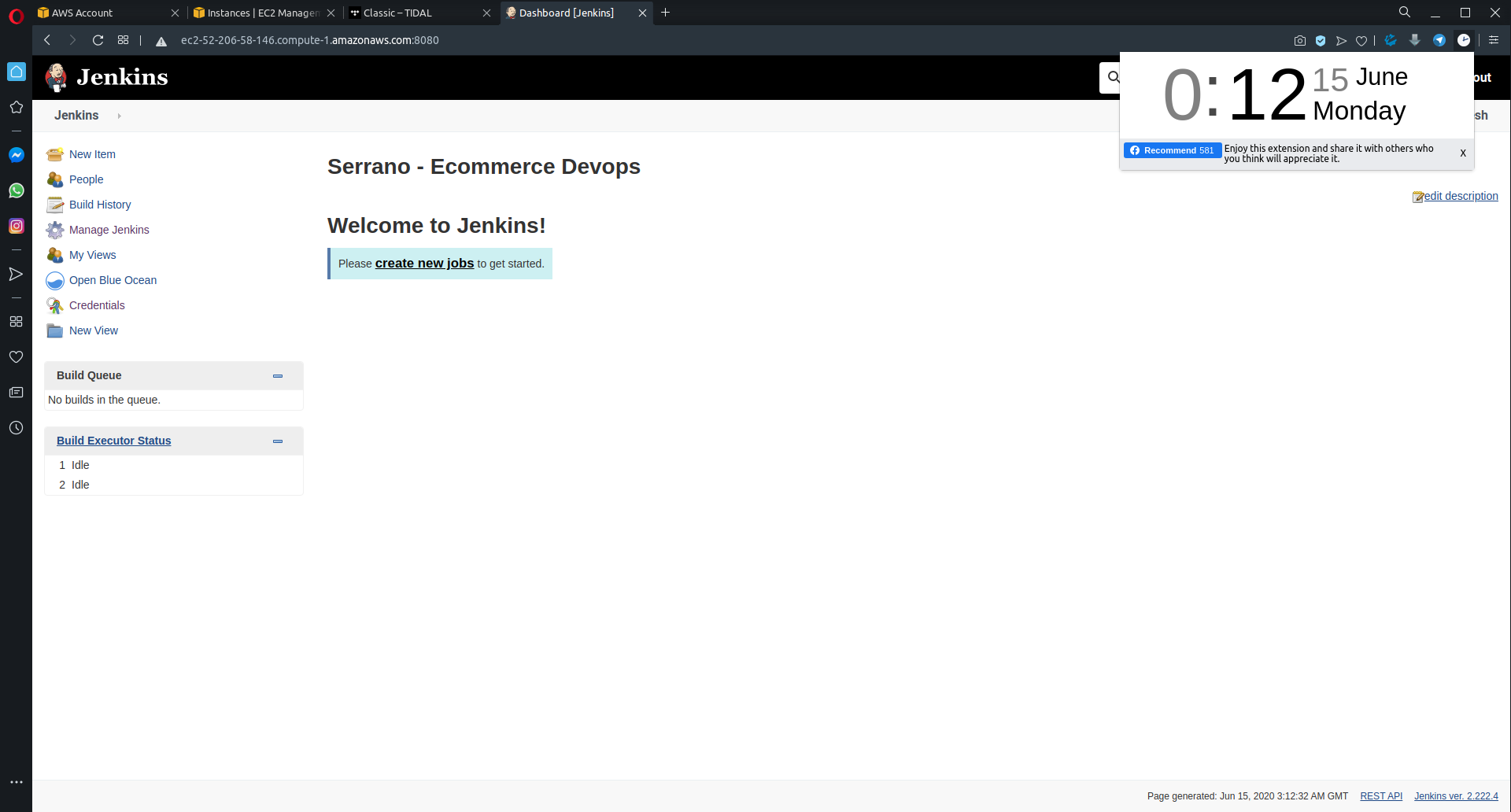The height and width of the screenshot is (812, 1511).
Task: Click the snapshot camera icon in address bar
Action: coord(1300,40)
